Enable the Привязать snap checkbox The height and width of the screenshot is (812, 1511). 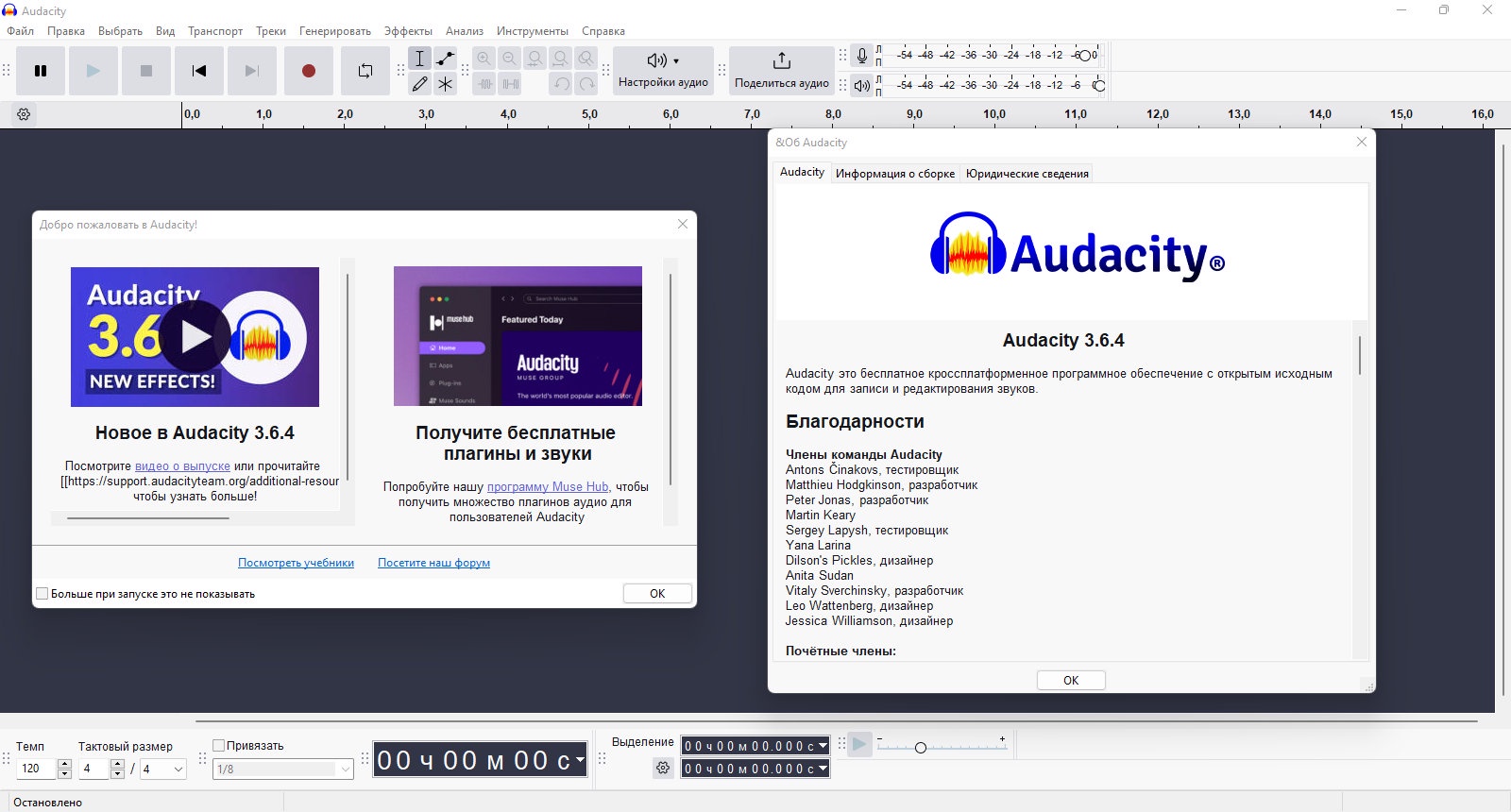tap(218, 745)
